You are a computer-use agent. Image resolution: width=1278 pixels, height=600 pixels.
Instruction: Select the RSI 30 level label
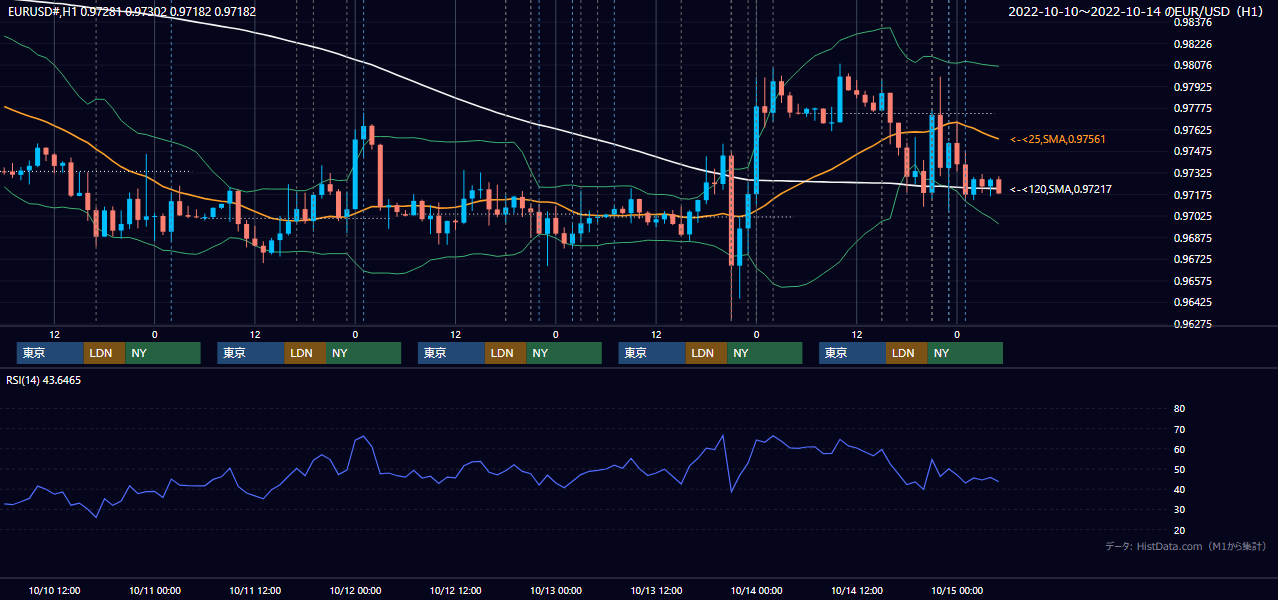1179,510
